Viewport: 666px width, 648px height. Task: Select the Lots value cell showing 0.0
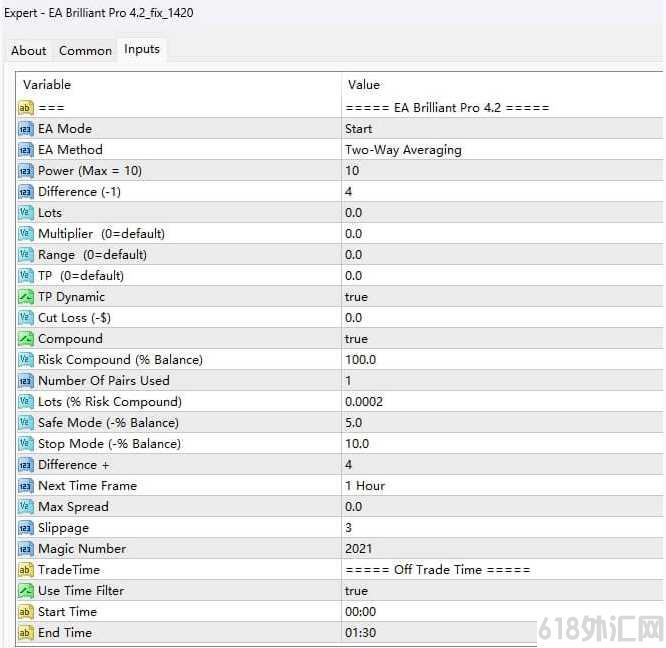[502, 213]
